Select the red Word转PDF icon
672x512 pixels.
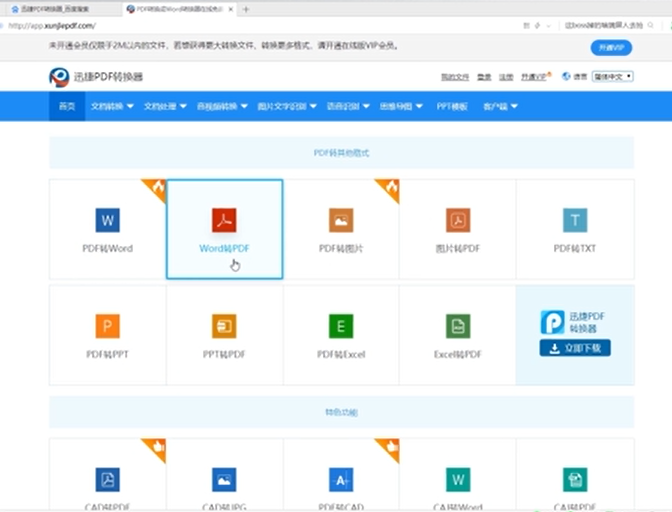point(224,220)
